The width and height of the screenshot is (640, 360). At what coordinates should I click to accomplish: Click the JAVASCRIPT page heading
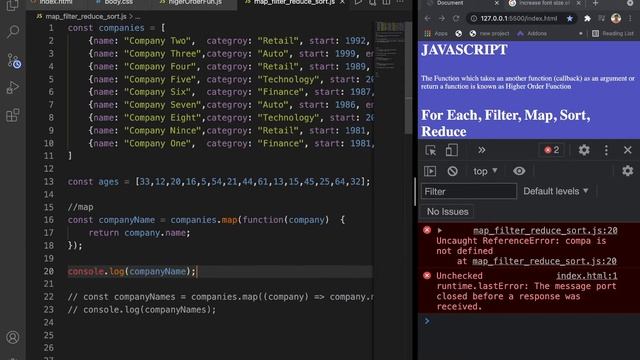(x=464, y=50)
